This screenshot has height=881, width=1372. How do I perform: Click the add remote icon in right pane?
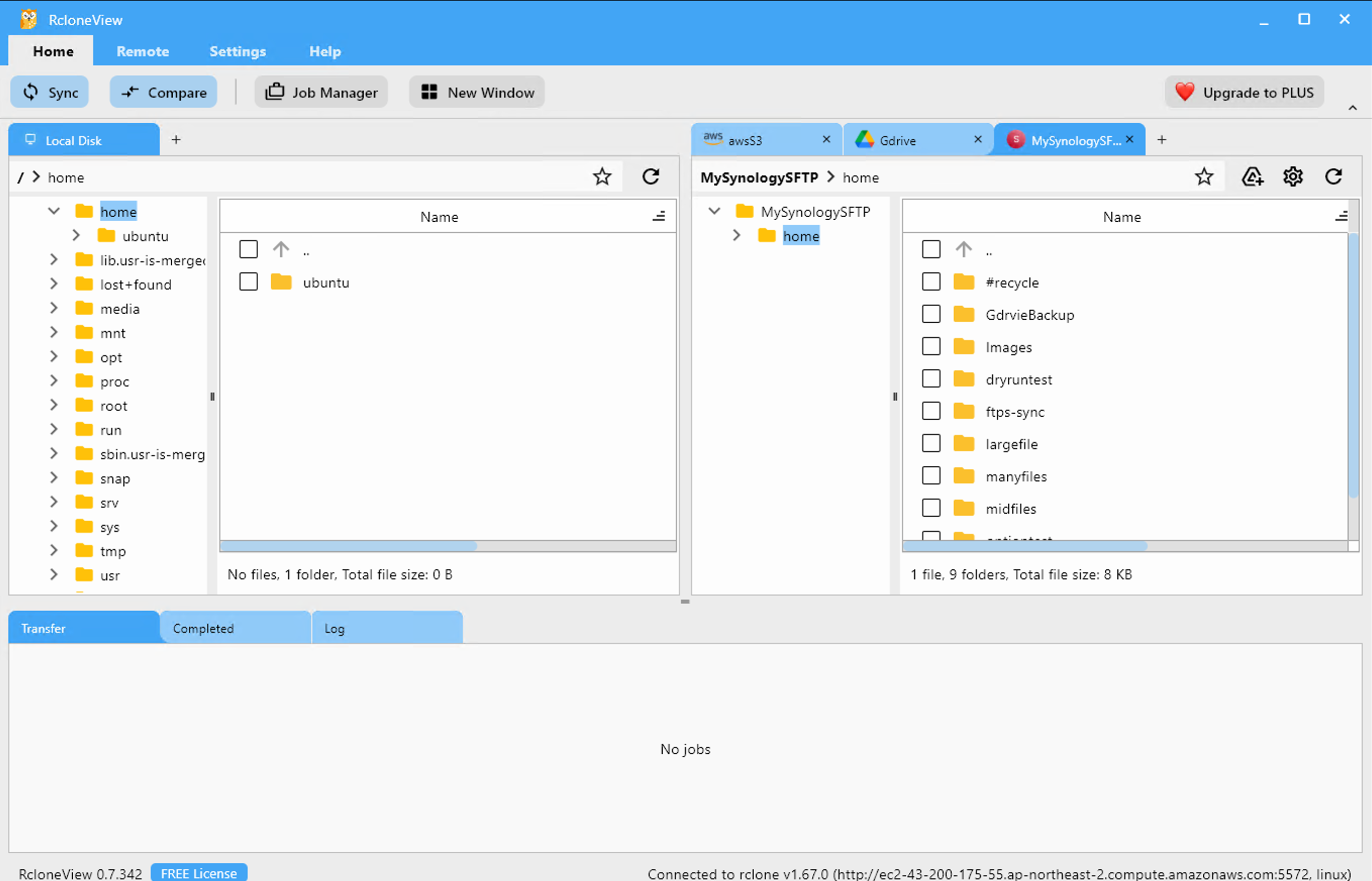(x=1252, y=176)
